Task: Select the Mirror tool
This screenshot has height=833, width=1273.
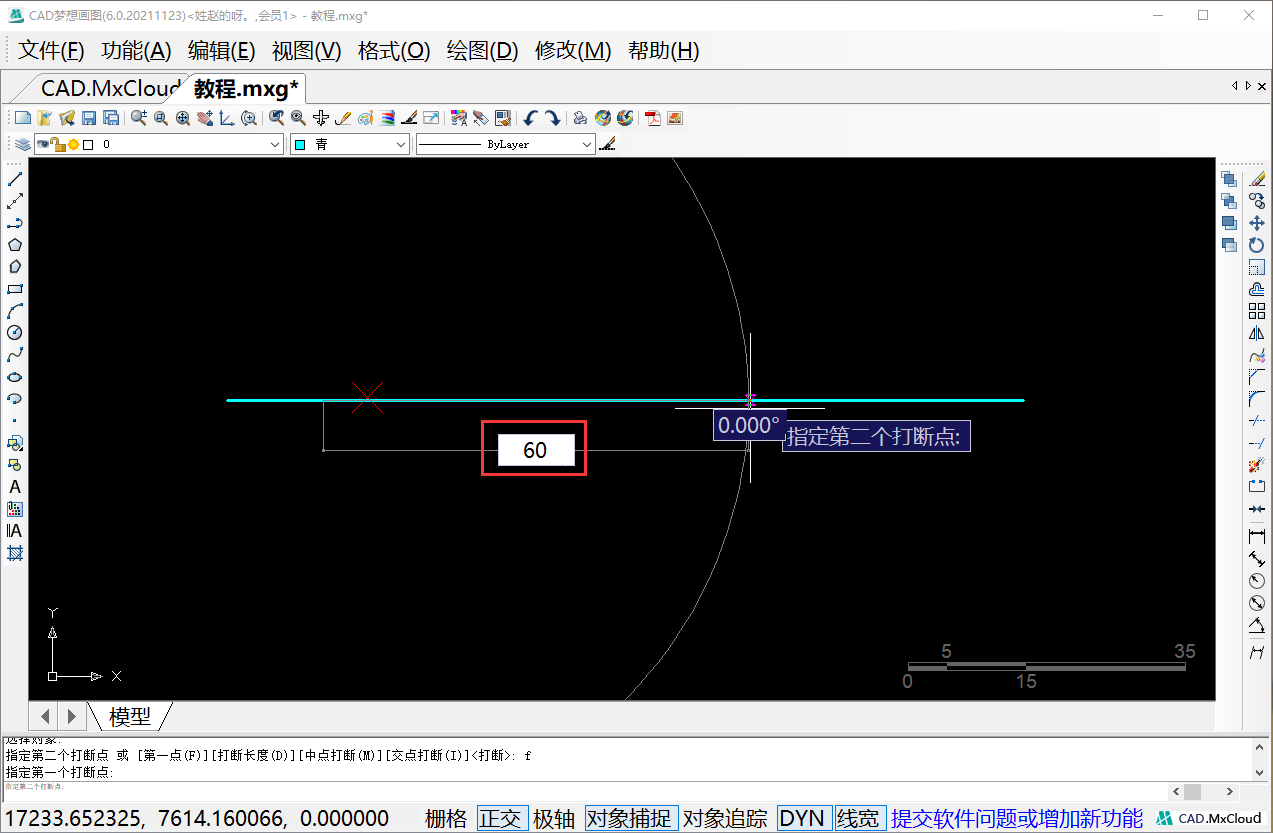Action: click(x=1257, y=333)
